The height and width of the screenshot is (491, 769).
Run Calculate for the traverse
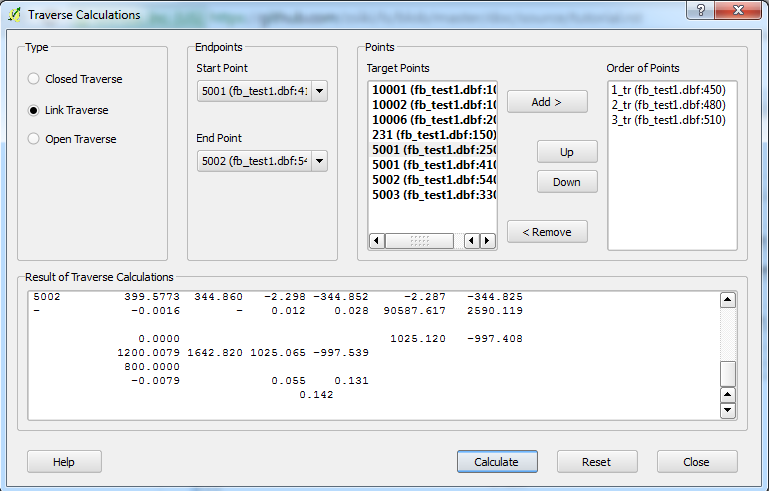(497, 462)
